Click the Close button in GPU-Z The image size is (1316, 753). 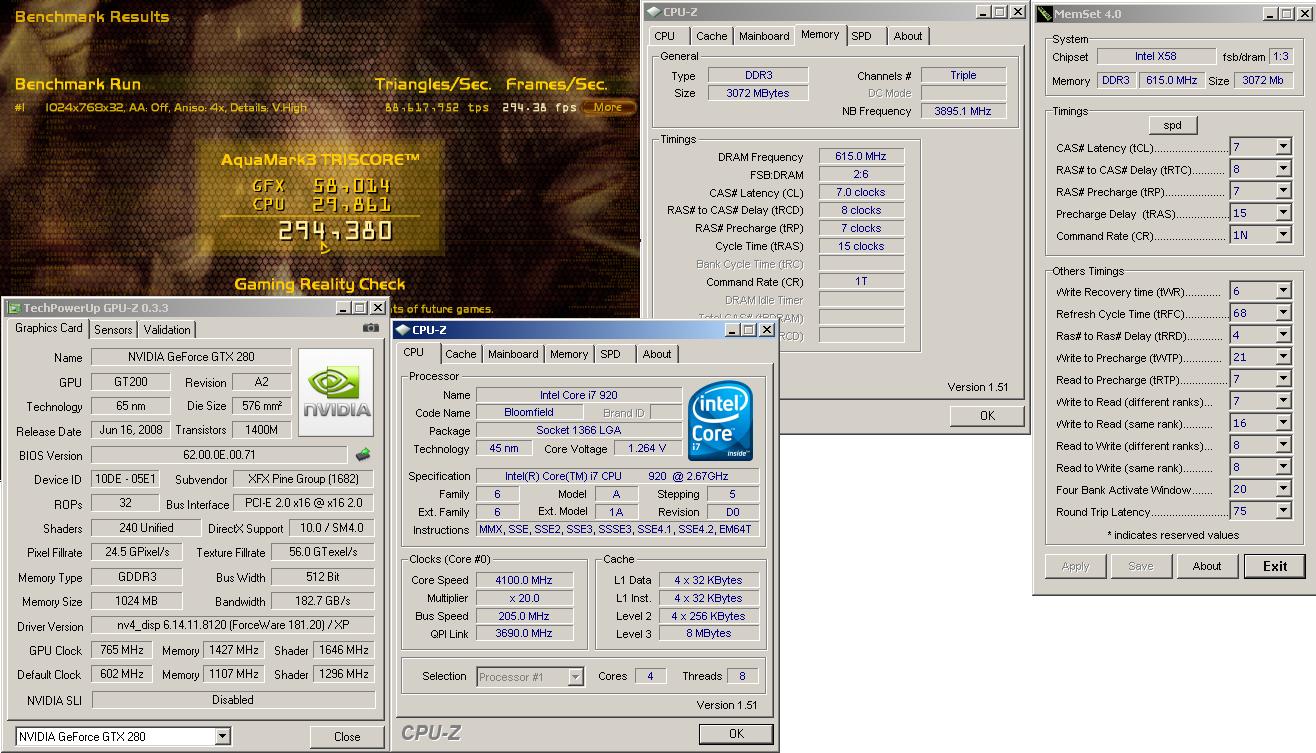click(347, 737)
